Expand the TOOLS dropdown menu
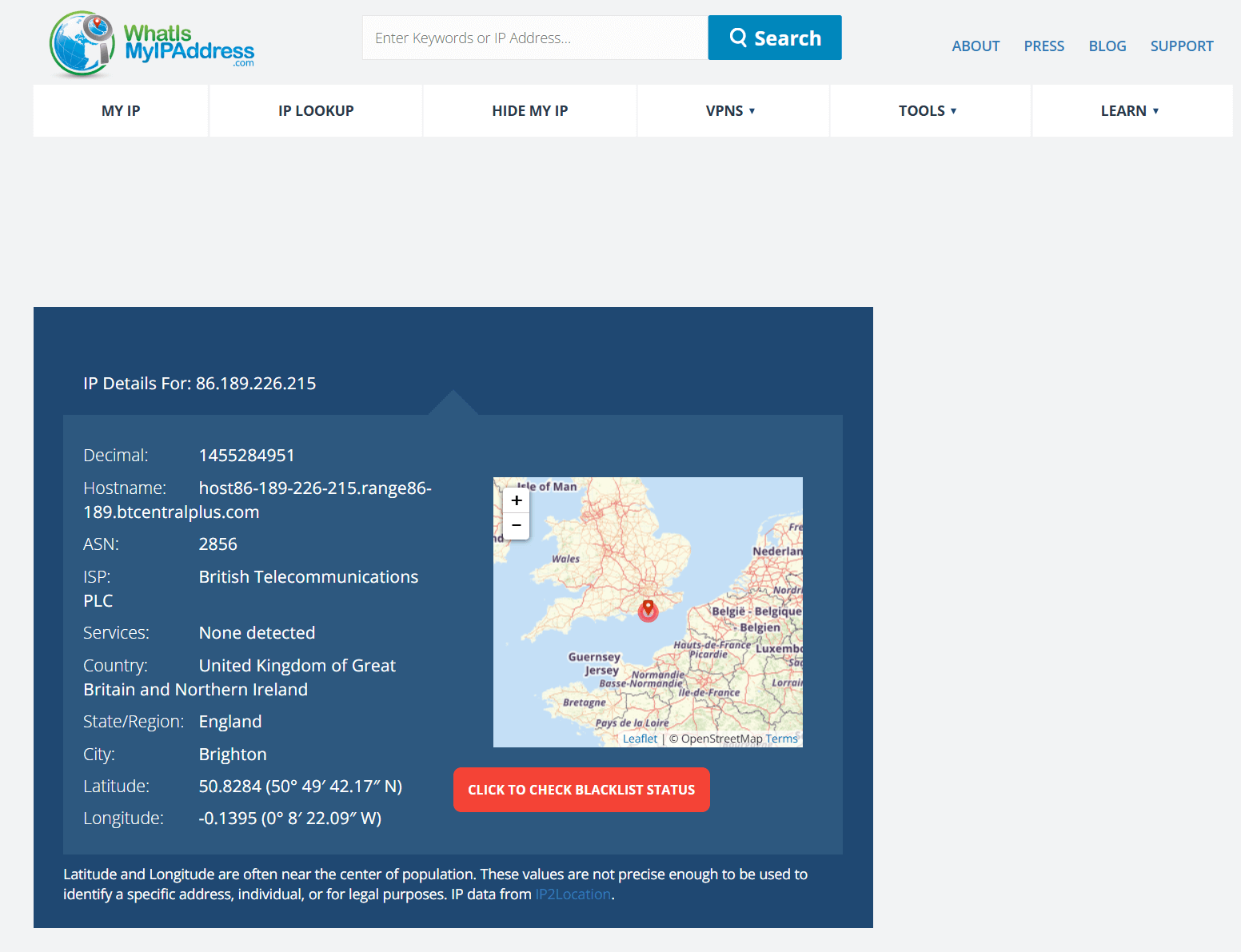The height and width of the screenshot is (952, 1241). click(x=929, y=111)
